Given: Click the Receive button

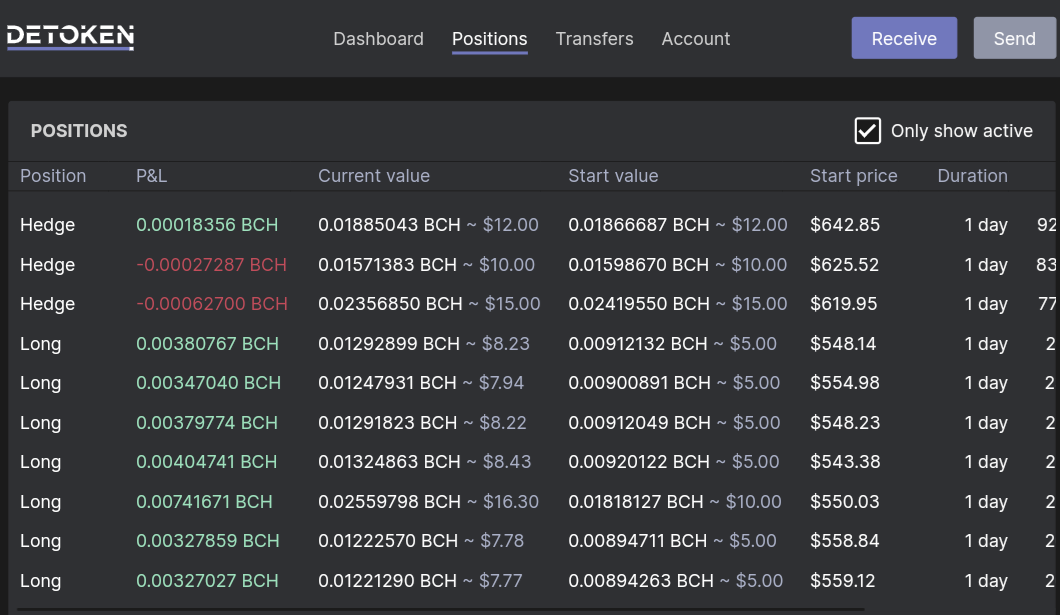Looking at the screenshot, I should [904, 38].
